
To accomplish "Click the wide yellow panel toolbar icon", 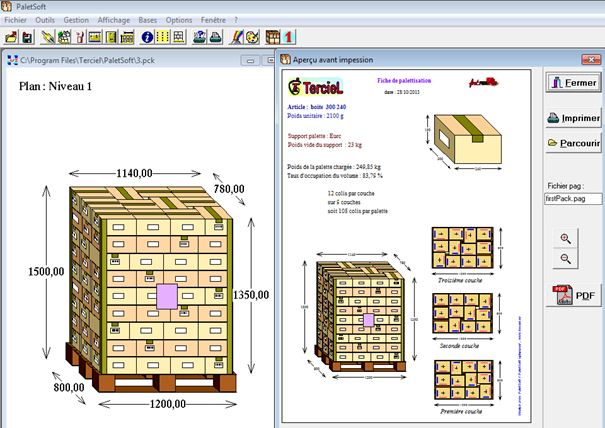I will click(x=95, y=37).
